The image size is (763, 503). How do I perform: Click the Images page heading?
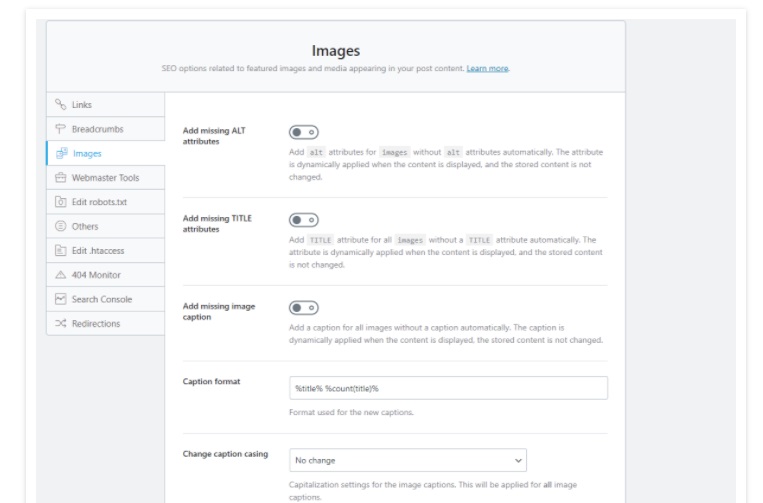click(x=336, y=51)
